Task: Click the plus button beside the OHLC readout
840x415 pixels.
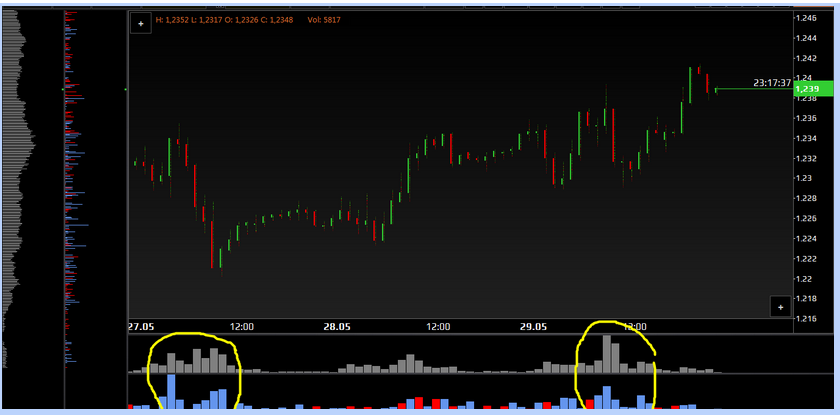Action: pyautogui.click(x=141, y=24)
